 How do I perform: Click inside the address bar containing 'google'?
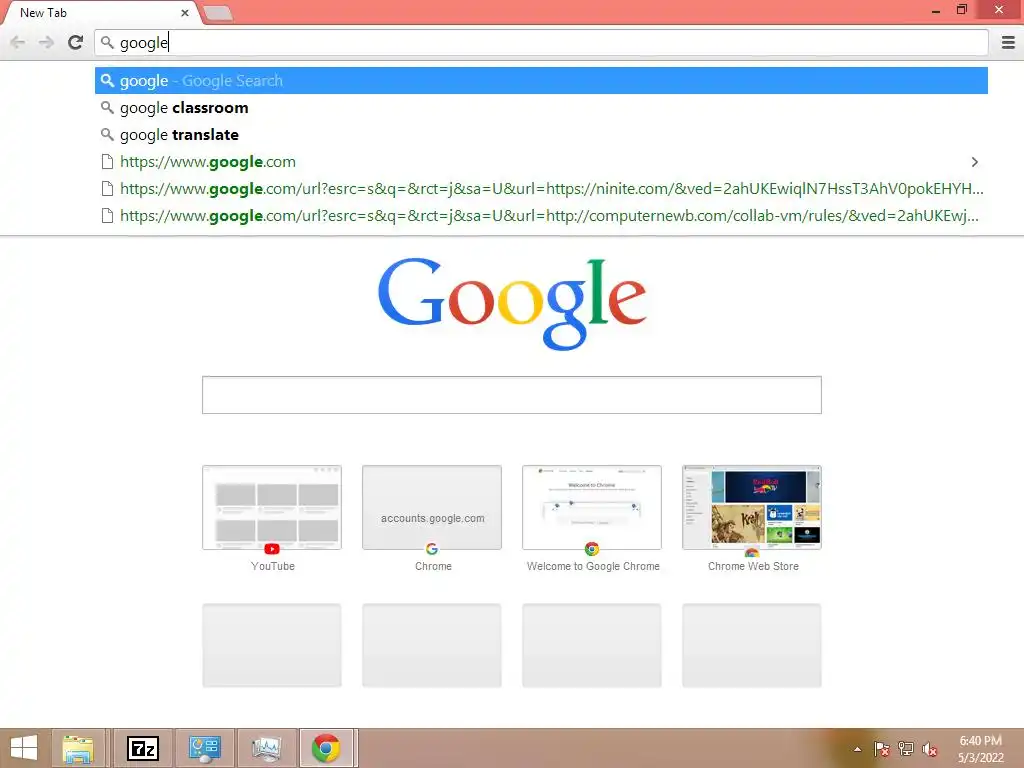pos(541,43)
